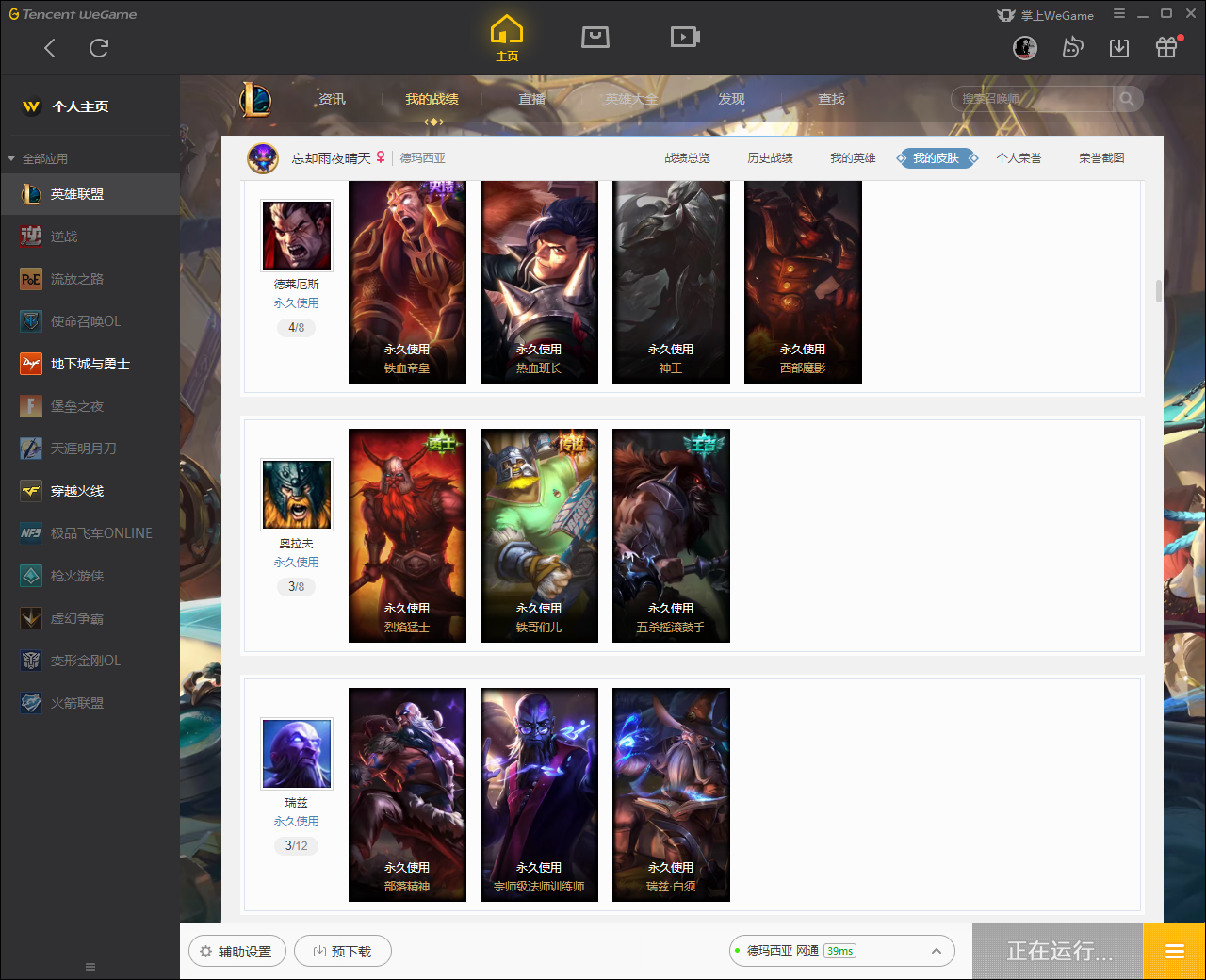The image size is (1206, 980).
Task: Open the 部落精神 skin card
Action: point(407,794)
